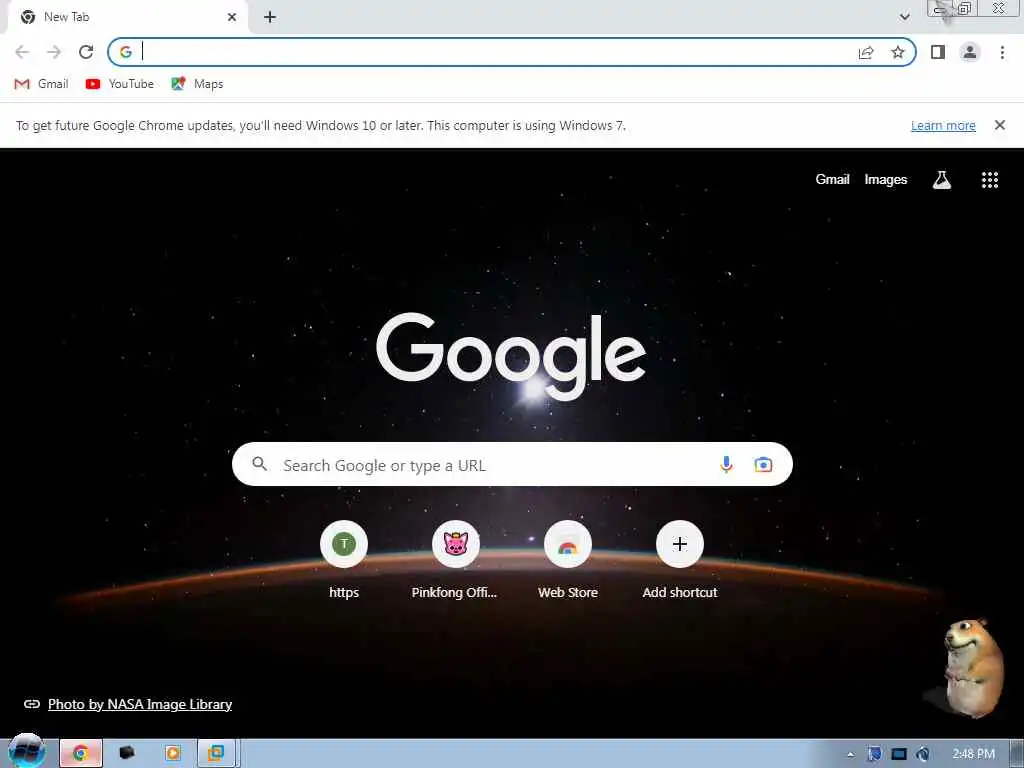Open the Google apps grid

(990, 180)
